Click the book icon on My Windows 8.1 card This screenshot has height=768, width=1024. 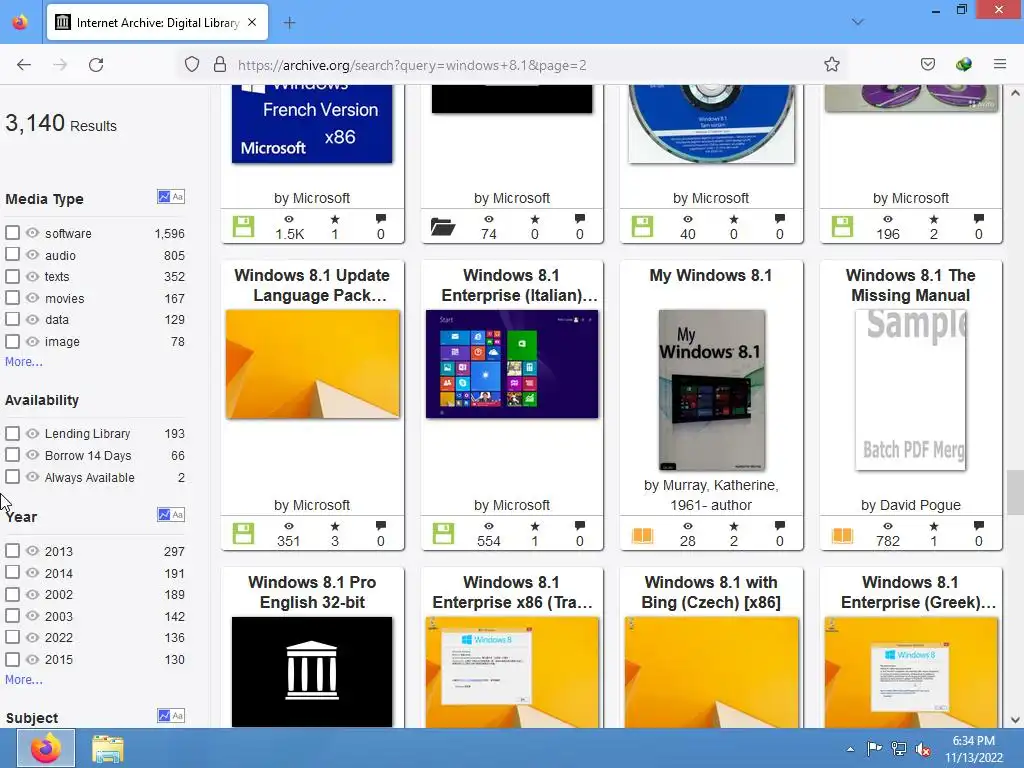click(x=643, y=536)
